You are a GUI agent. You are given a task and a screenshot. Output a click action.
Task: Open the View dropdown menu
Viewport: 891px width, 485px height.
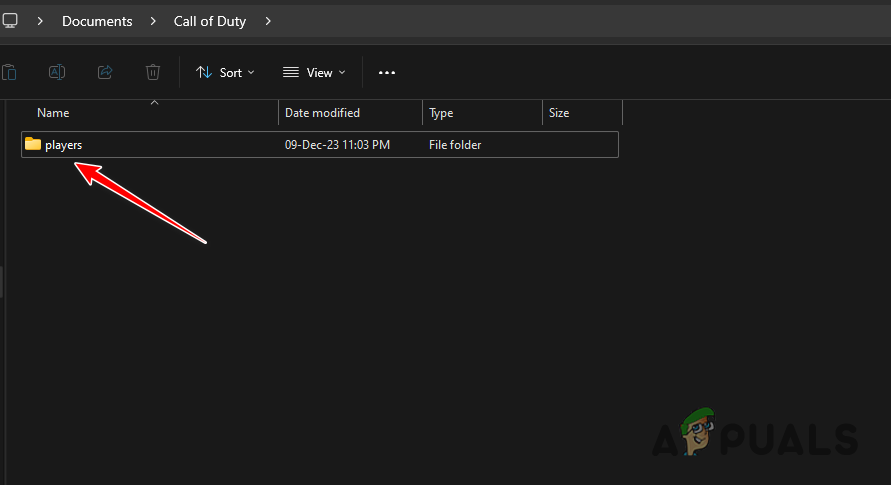(314, 73)
